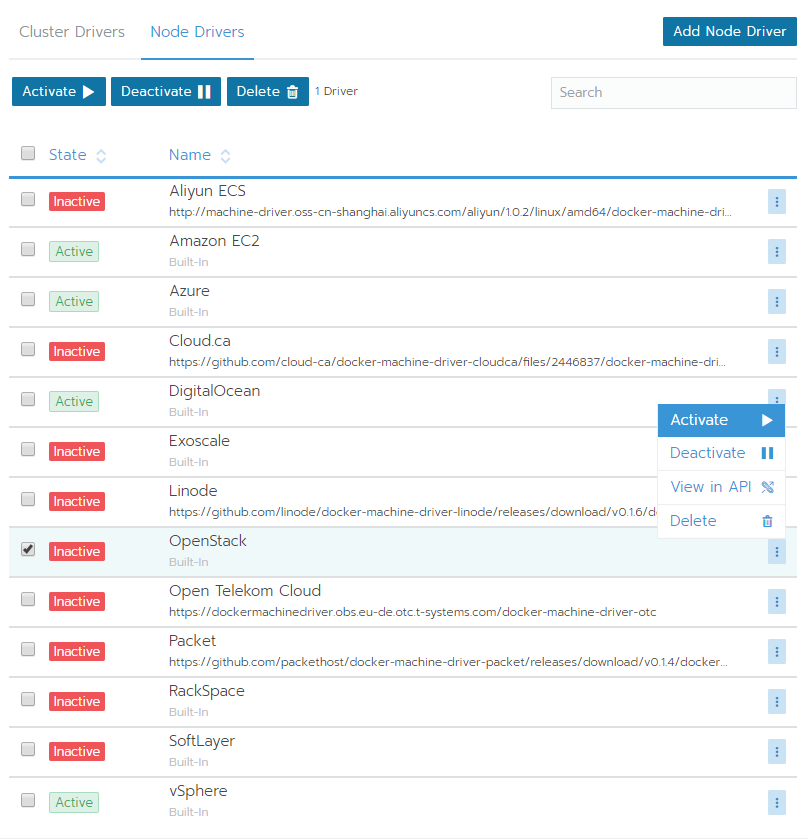Toggle the select-all drivers checkbox
Viewport: 808px width, 839px height.
[28, 154]
